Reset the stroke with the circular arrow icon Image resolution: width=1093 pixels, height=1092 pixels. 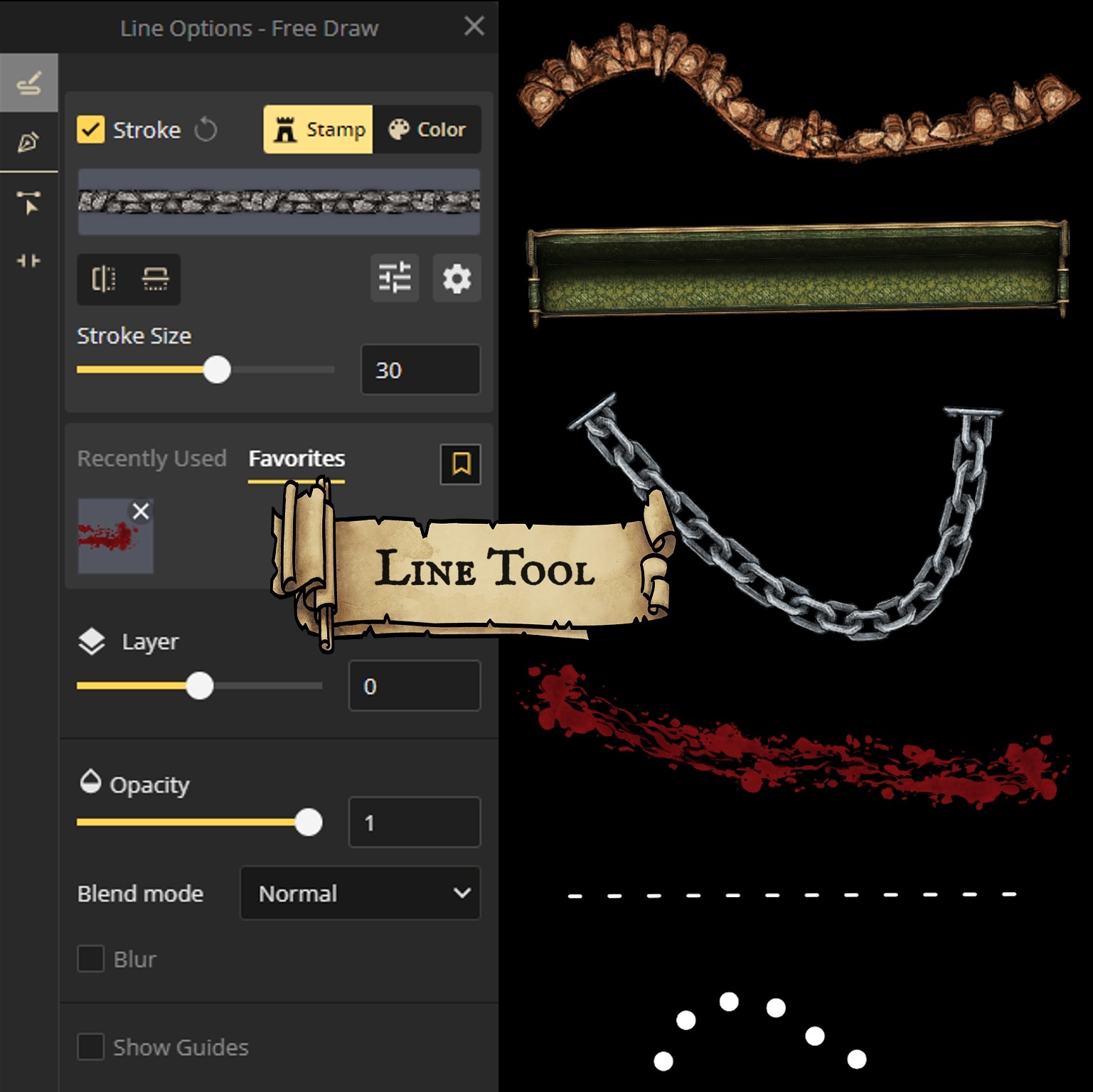point(206,129)
